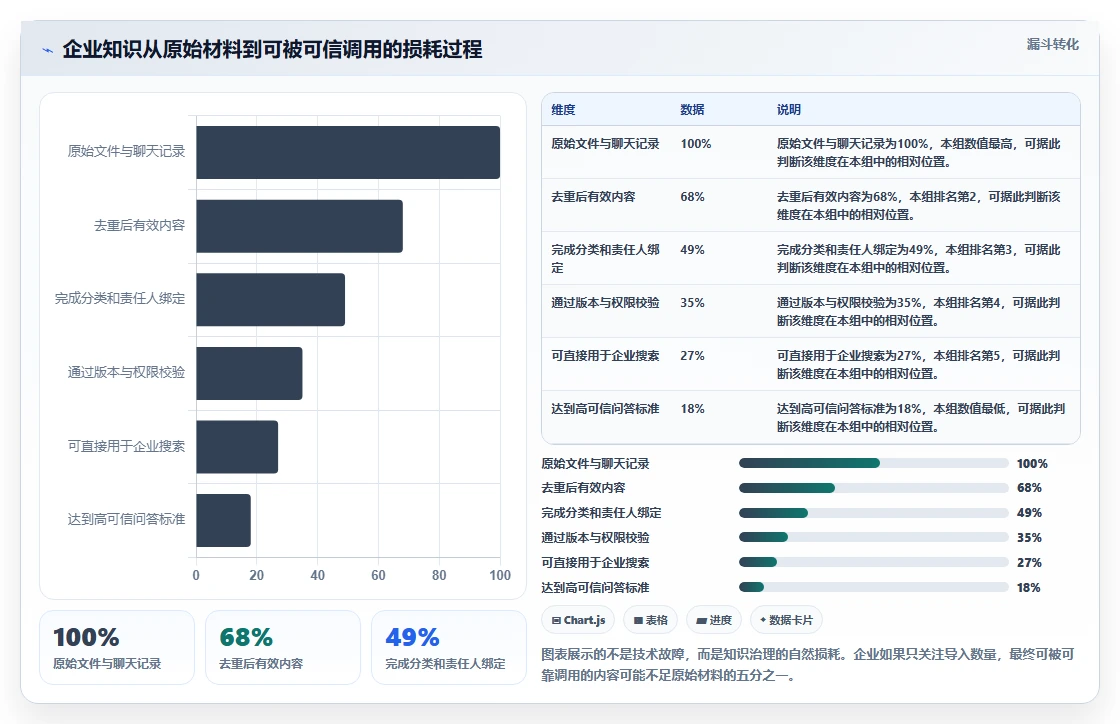Click the 68% data card
The image size is (1120, 724).
pyautogui.click(x=283, y=648)
